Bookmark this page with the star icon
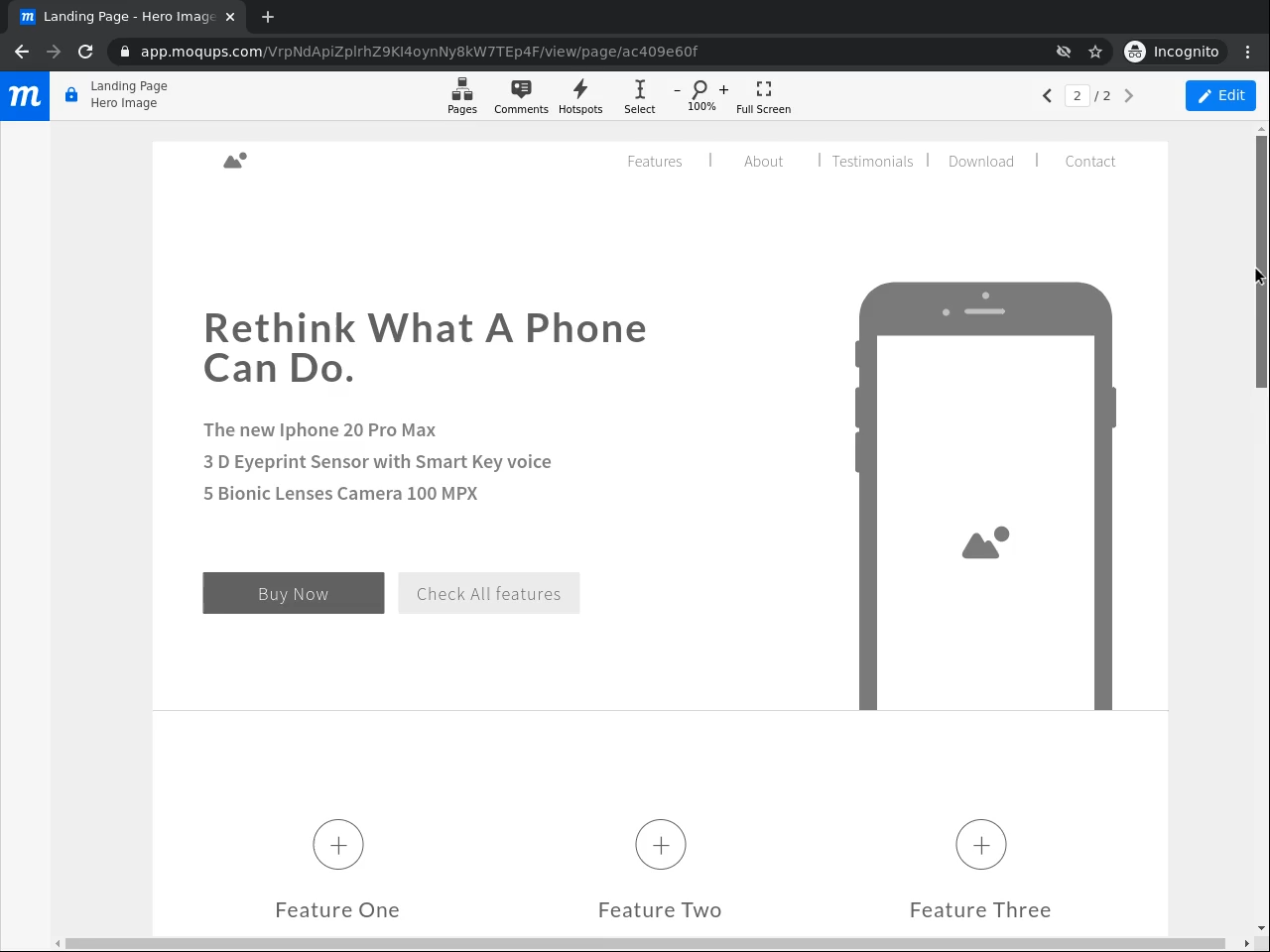Viewport: 1270px width, 952px height. coord(1095,52)
